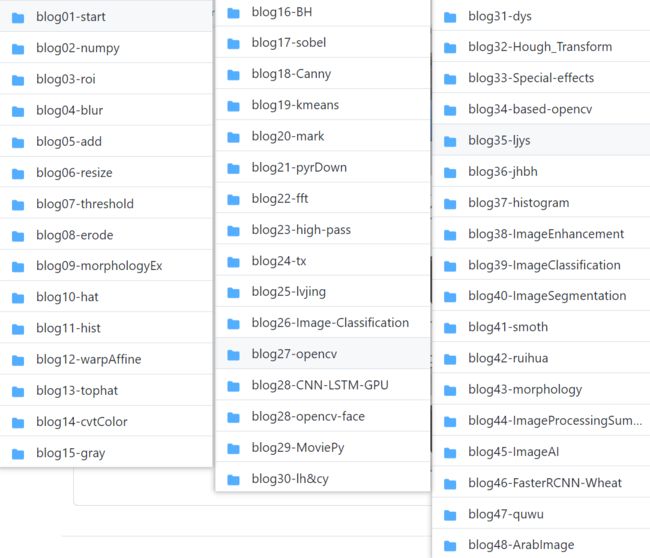Viewport: 650px width, 558px height.
Task: Open the blog06-resize folder
Action: (106, 172)
